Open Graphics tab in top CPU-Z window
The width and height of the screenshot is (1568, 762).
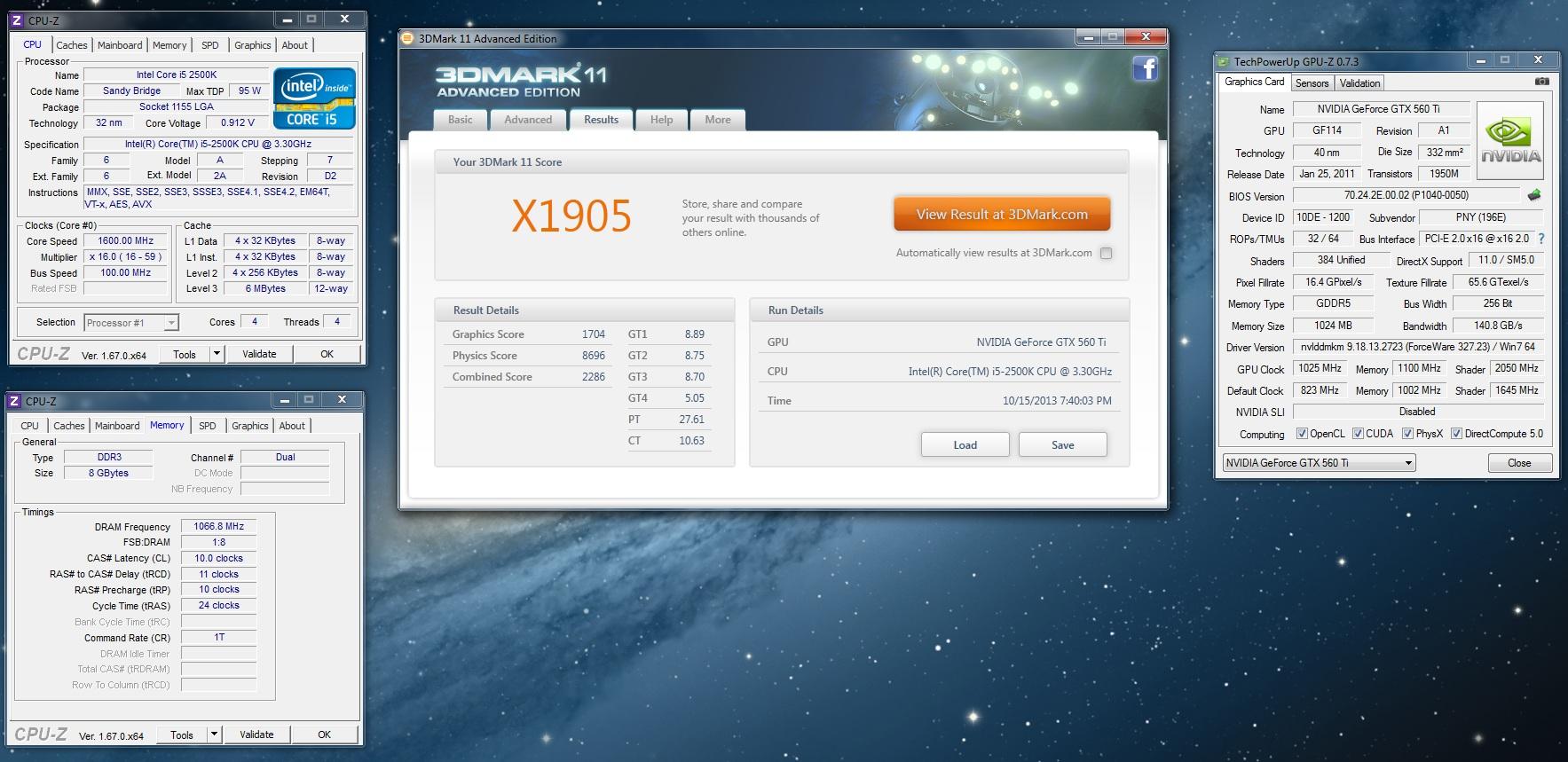click(253, 45)
